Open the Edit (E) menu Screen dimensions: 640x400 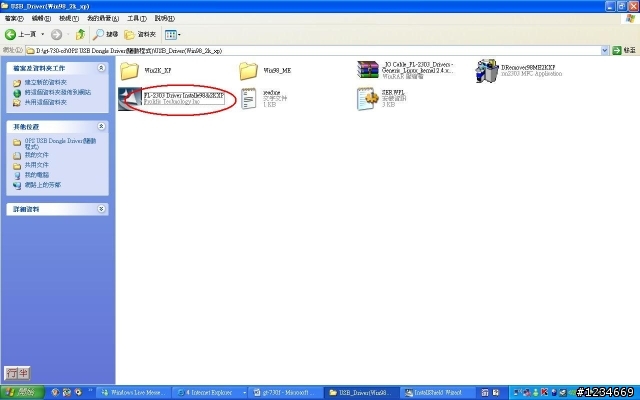pos(41,18)
